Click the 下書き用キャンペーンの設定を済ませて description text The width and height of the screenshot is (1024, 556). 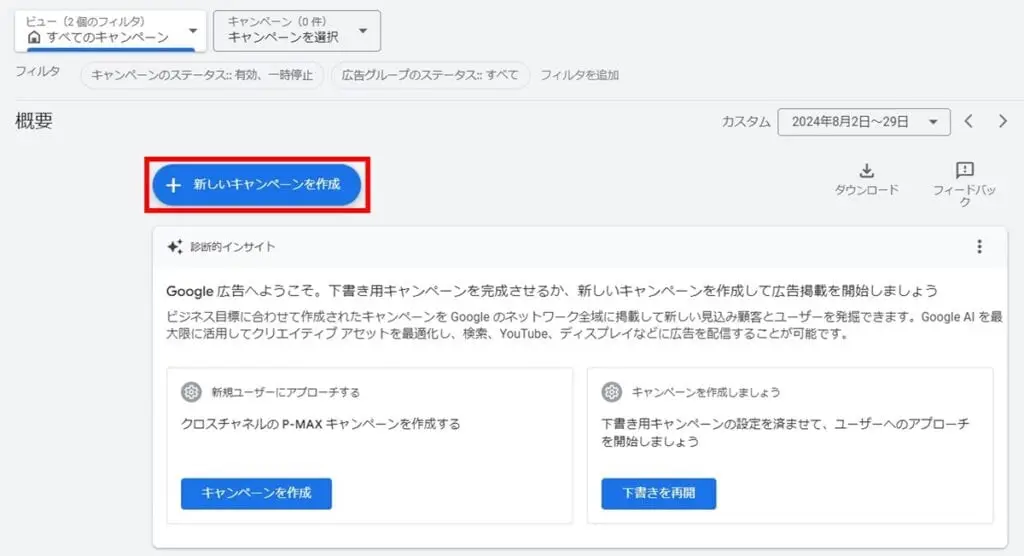tap(785, 433)
